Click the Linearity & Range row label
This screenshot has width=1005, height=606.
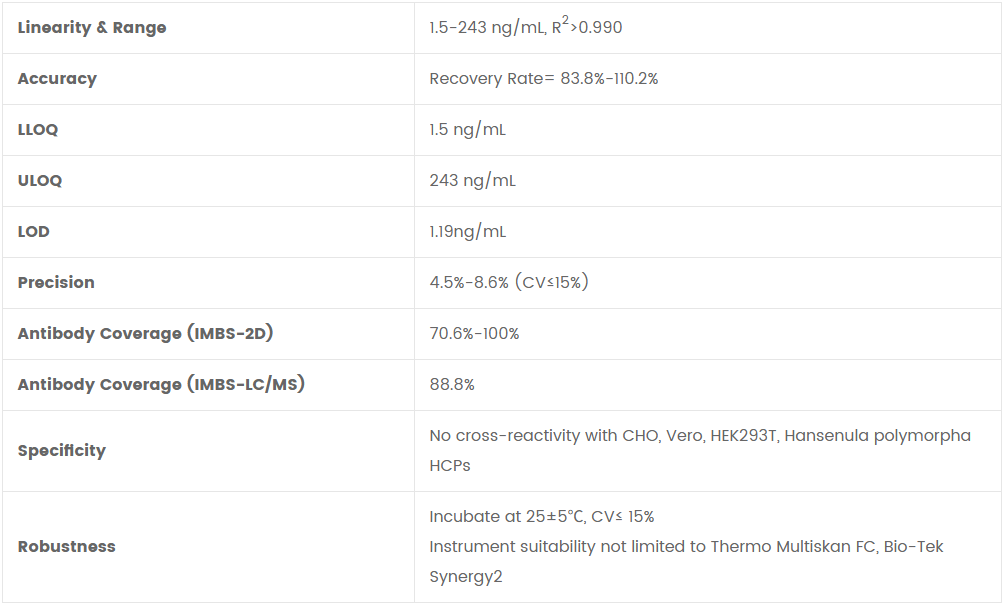coord(92,28)
